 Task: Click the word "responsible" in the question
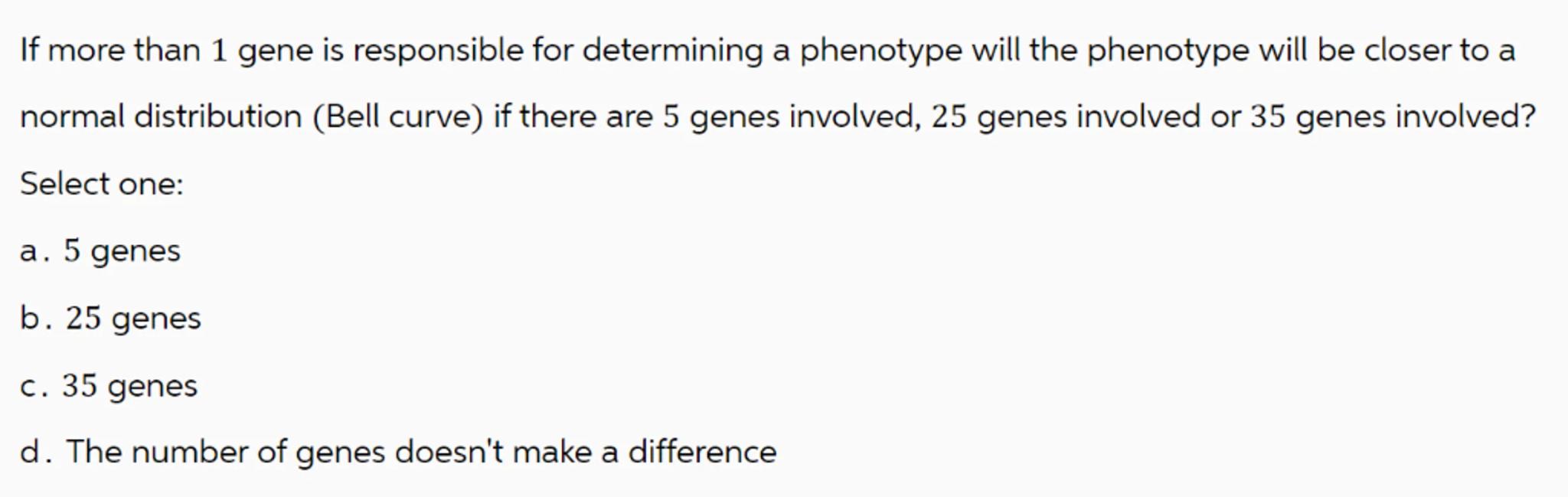437,51
